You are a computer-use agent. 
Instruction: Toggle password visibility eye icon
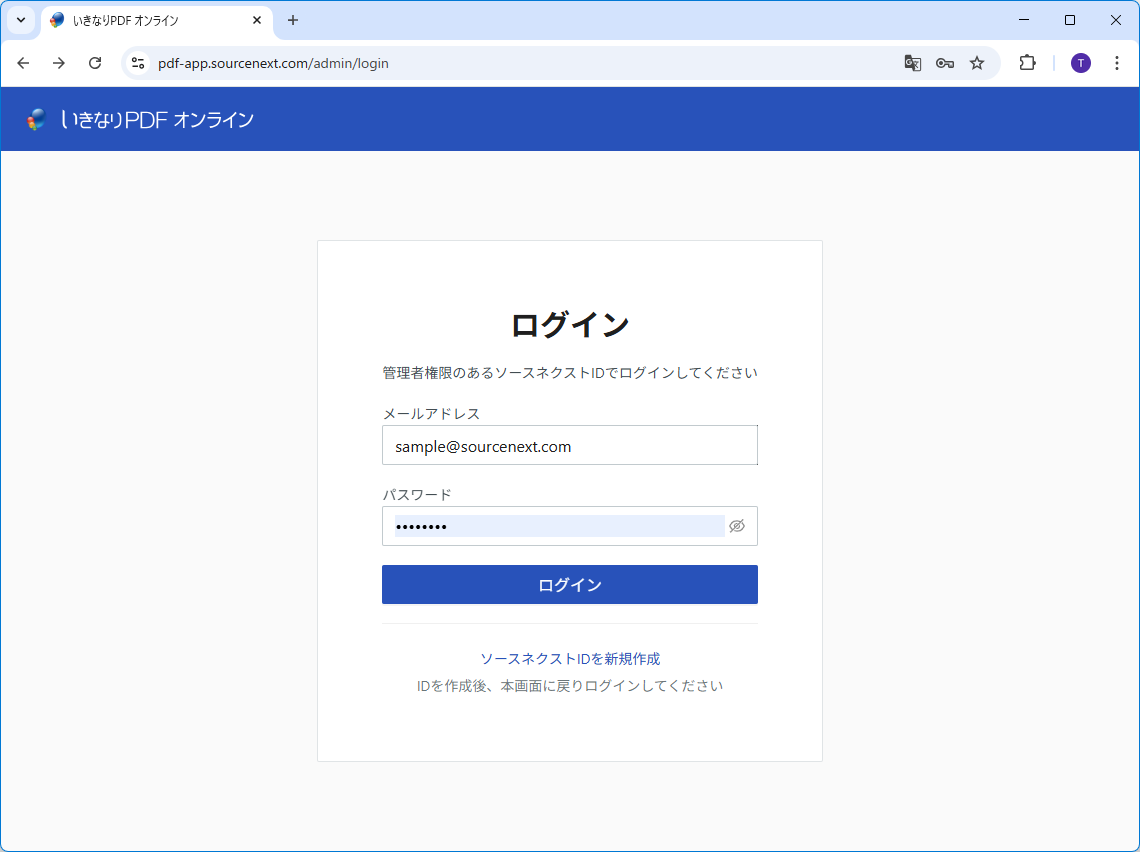[x=737, y=526]
